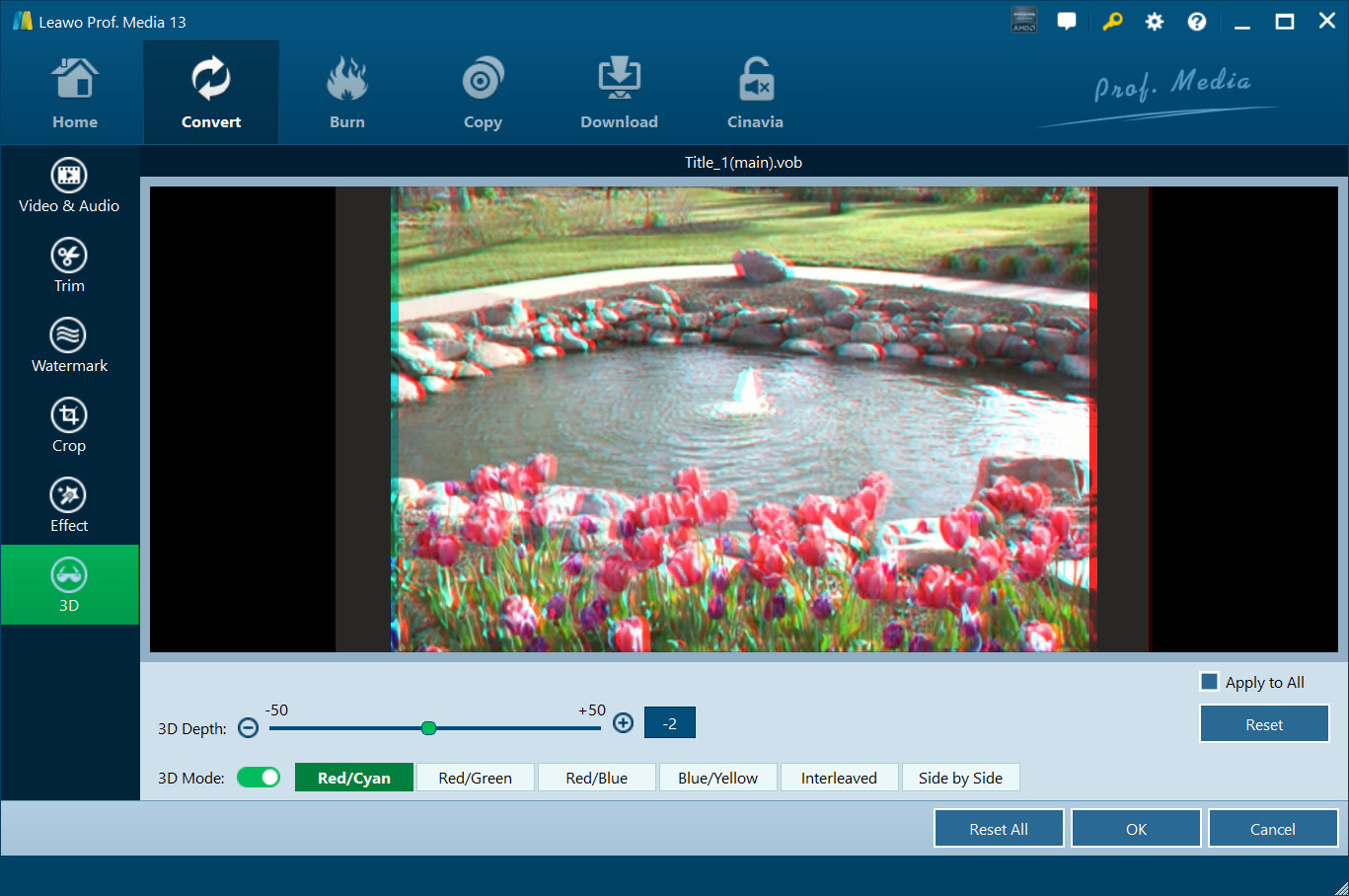Open Video & Audio settings

click(x=69, y=187)
